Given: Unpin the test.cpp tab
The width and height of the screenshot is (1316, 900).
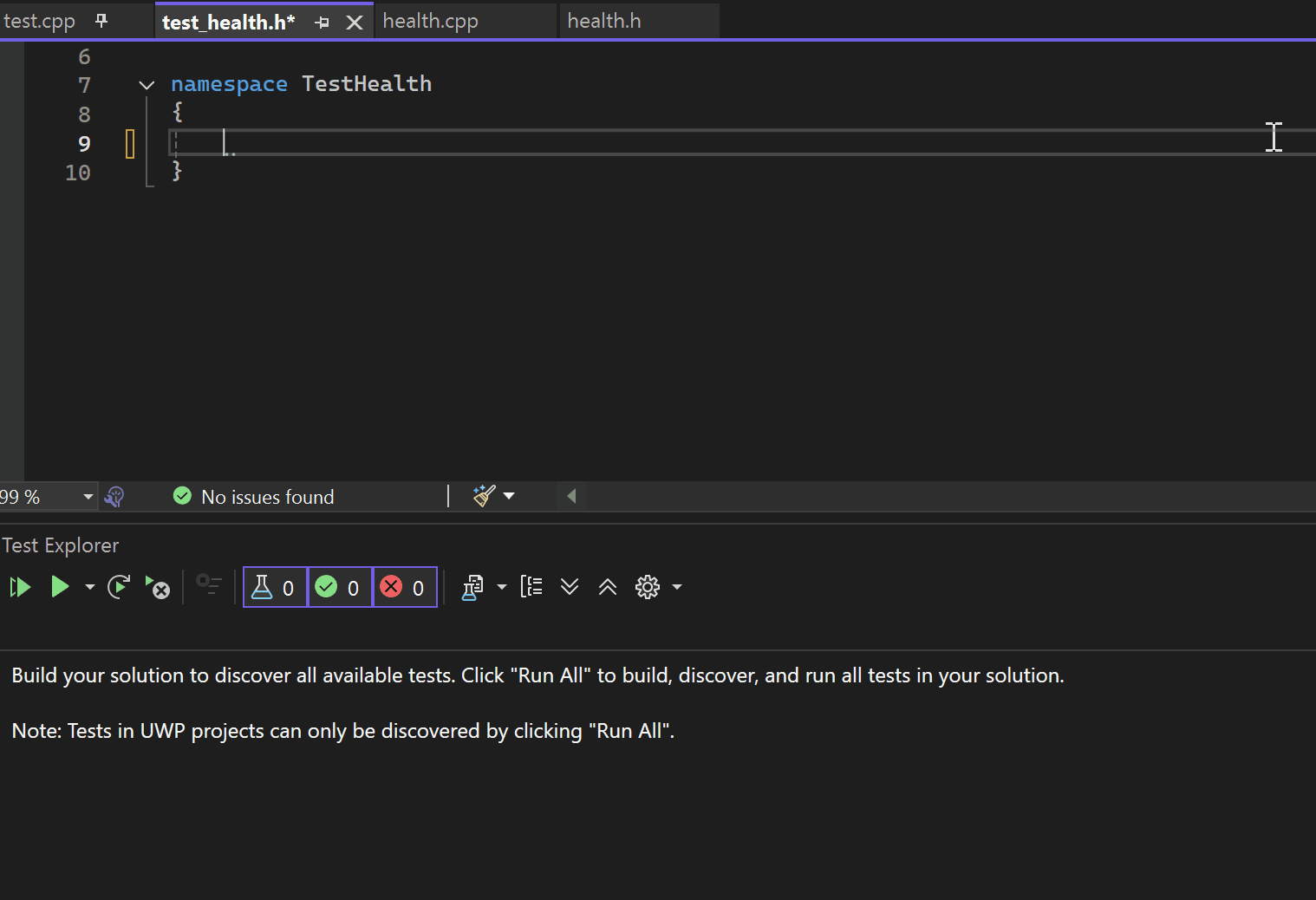Looking at the screenshot, I should [101, 20].
